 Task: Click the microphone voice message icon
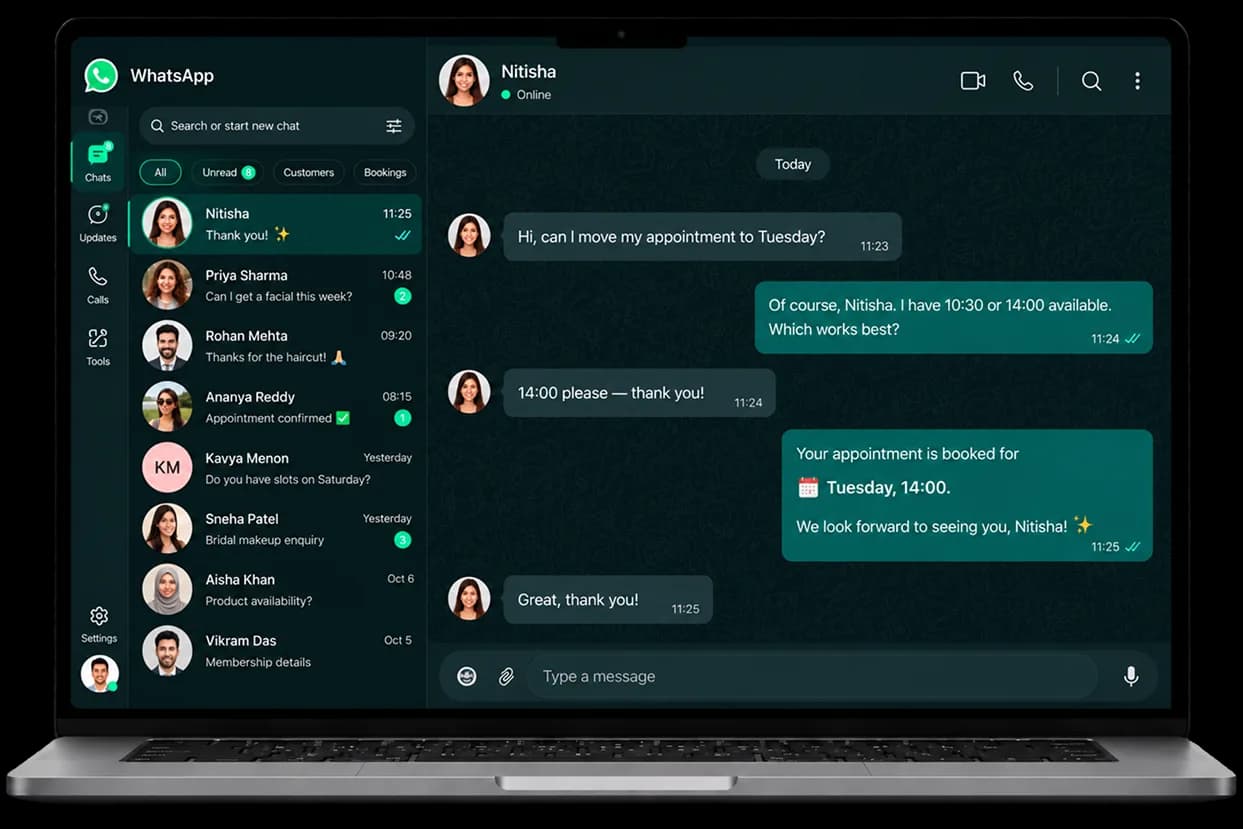click(x=1131, y=677)
